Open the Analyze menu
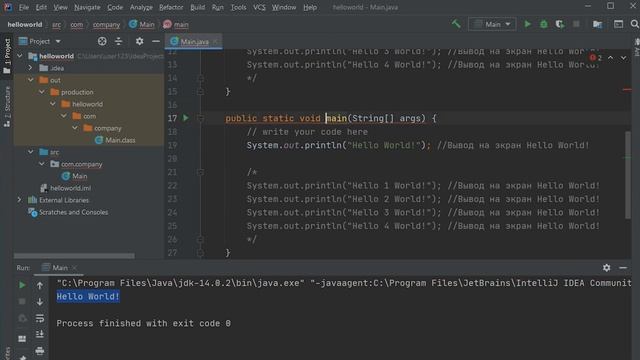The image size is (640, 360). (141, 7)
